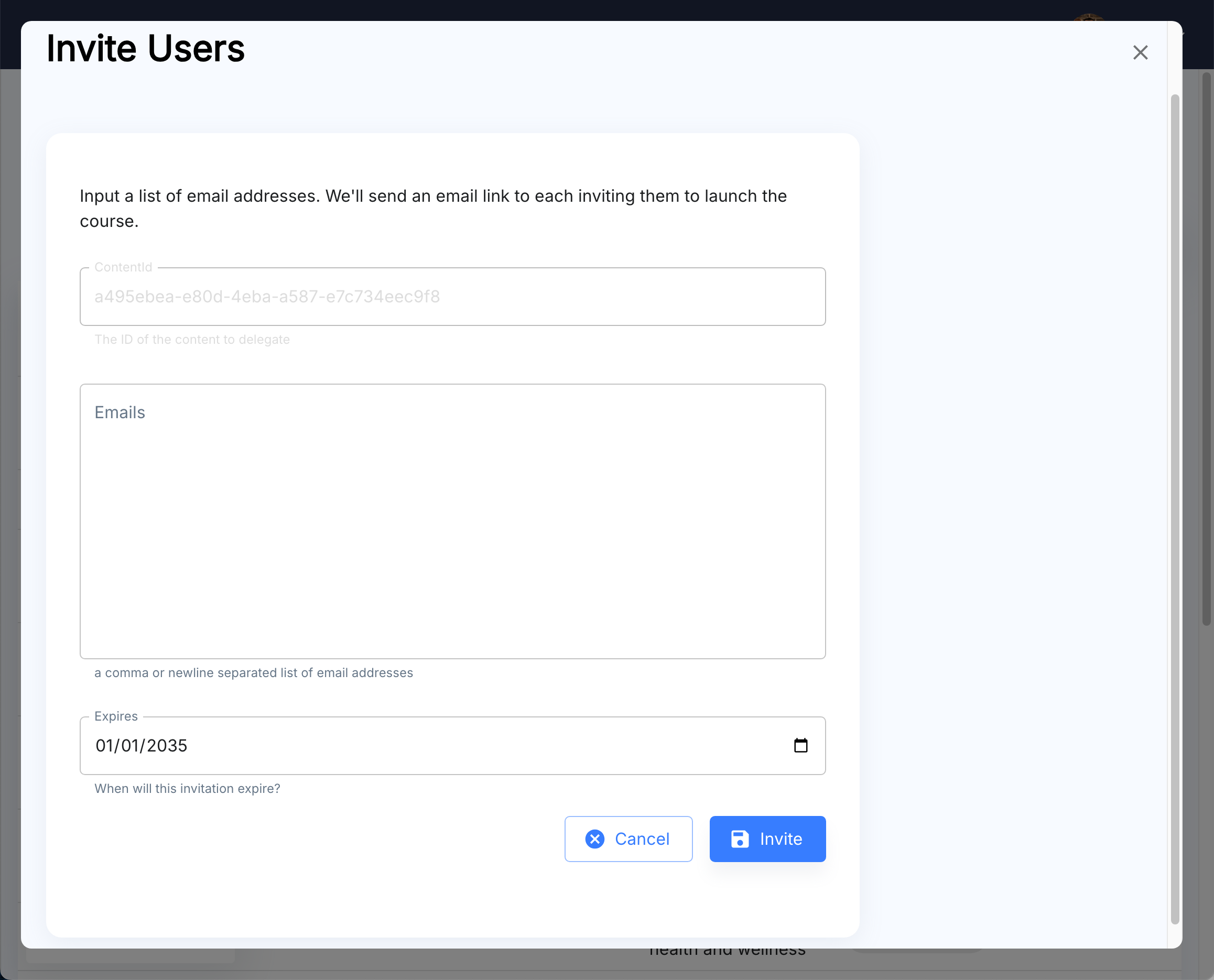Viewport: 1214px width, 980px height.
Task: Click the user avatar behind the dialog's top edge
Action: tap(1088, 17)
